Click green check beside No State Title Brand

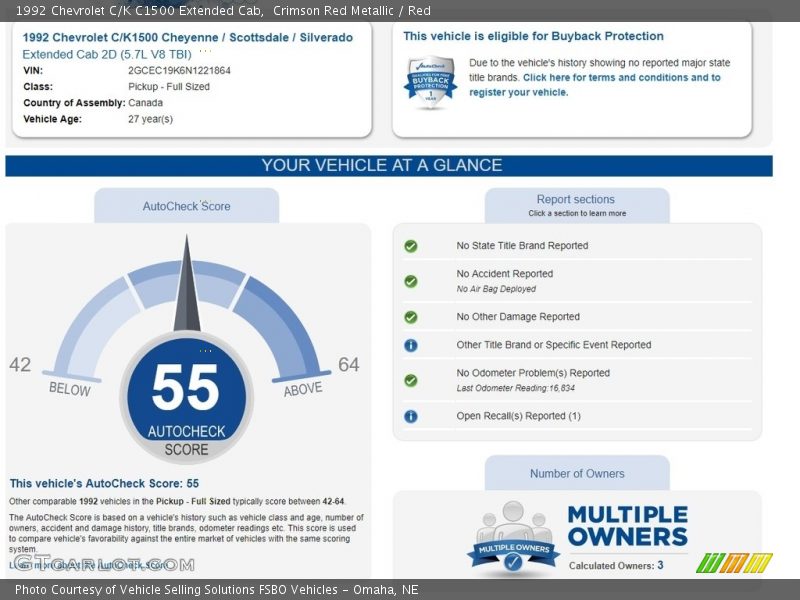click(410, 246)
